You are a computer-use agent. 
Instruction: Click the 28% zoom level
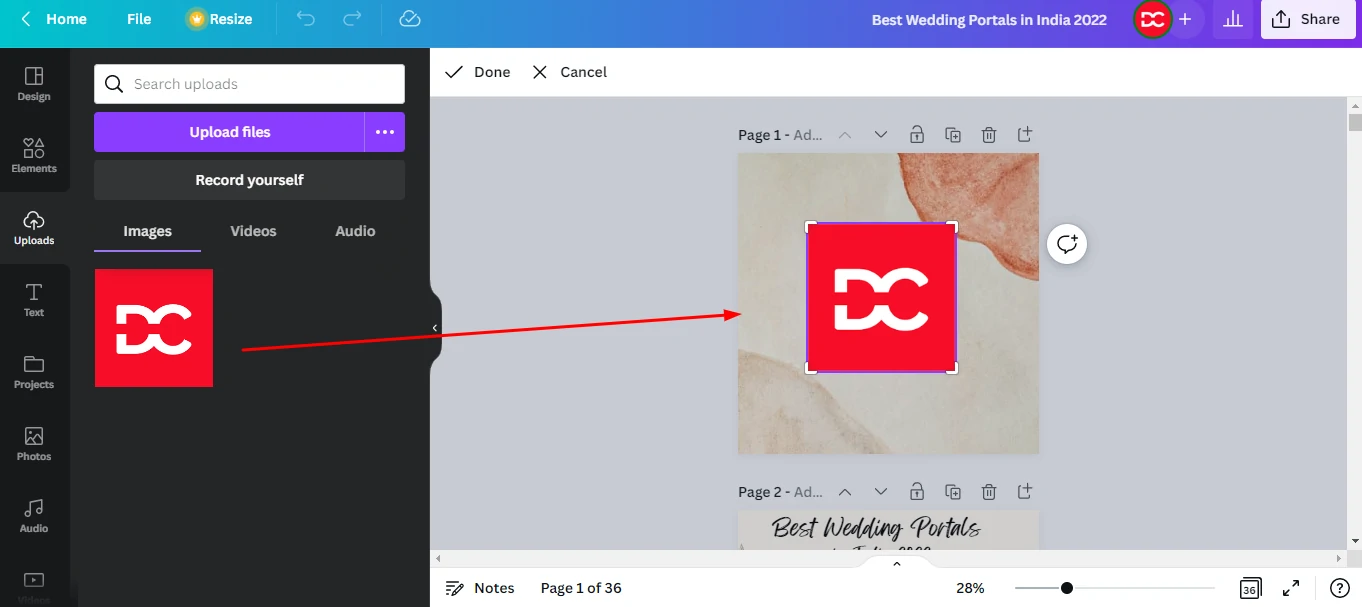click(970, 588)
